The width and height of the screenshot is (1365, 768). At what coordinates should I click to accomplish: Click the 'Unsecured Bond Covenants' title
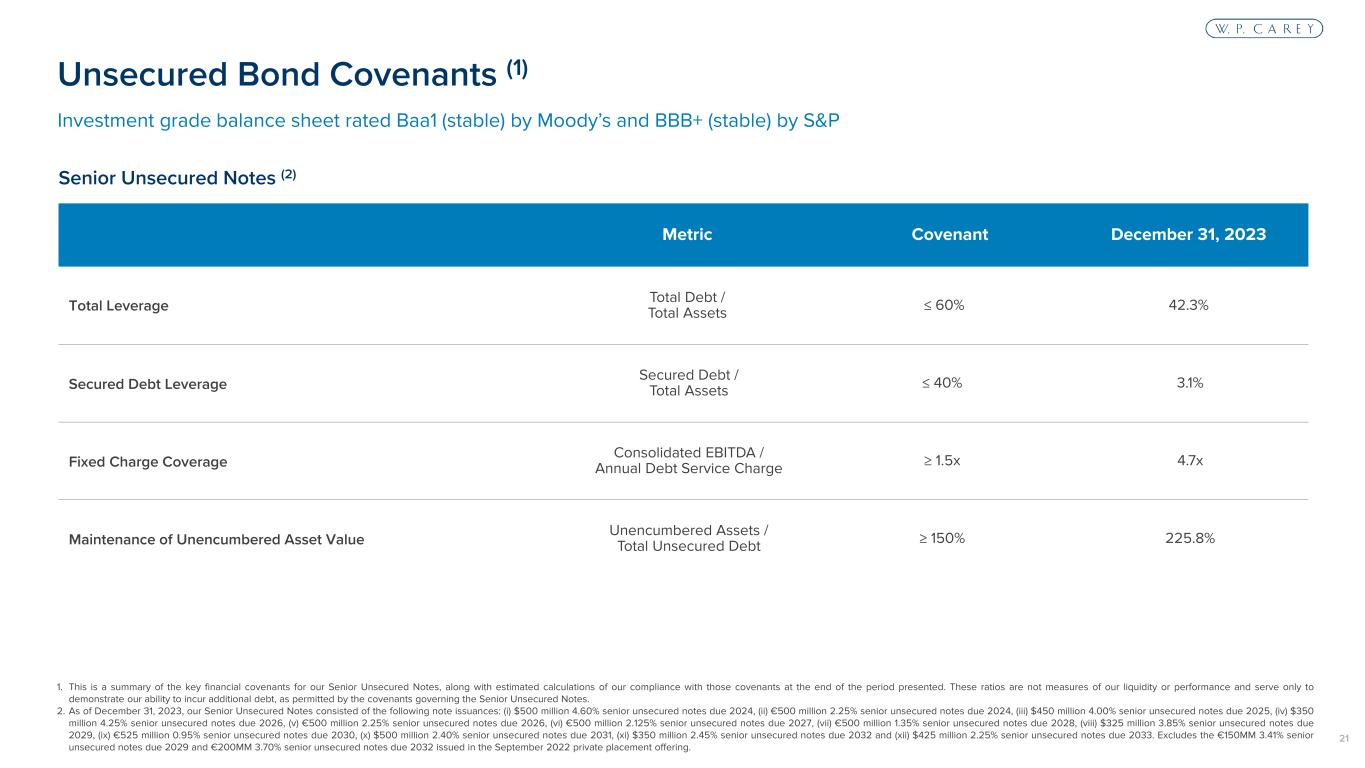coord(276,74)
